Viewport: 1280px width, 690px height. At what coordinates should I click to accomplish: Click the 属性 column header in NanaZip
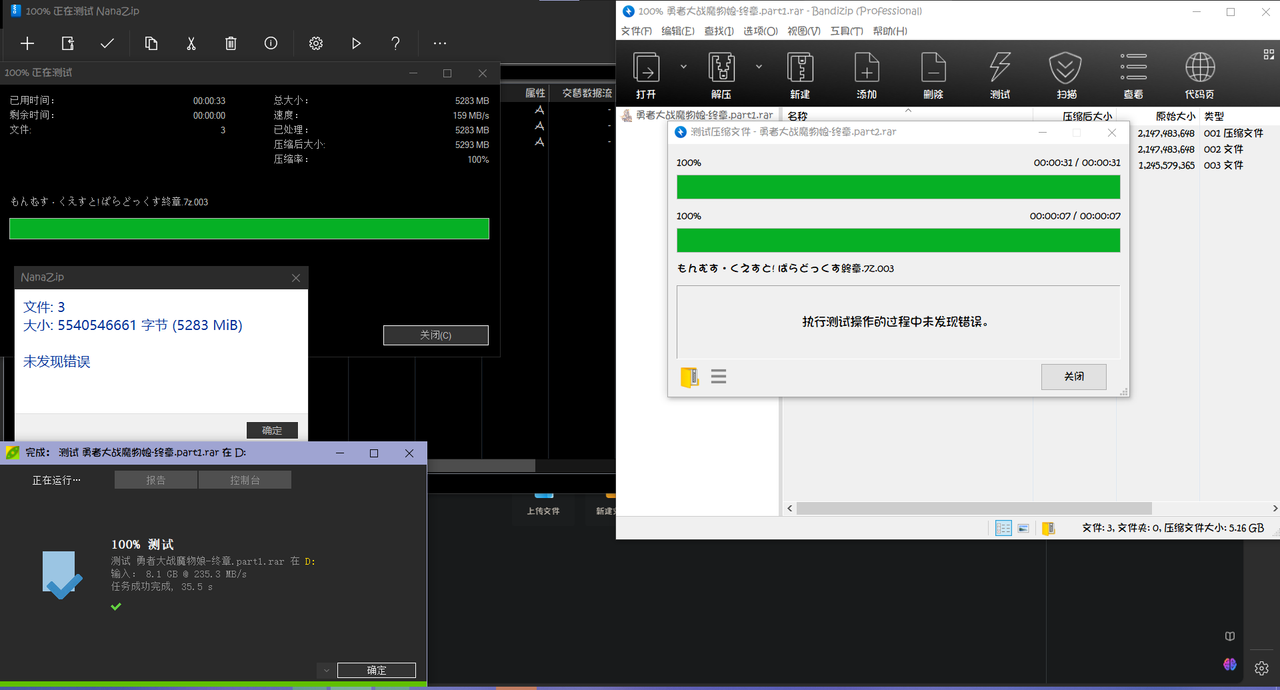click(535, 92)
